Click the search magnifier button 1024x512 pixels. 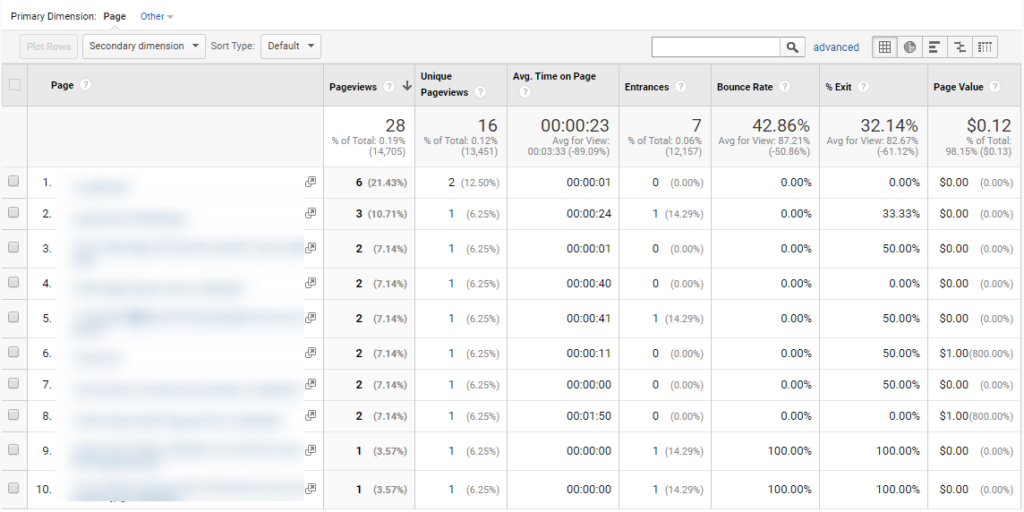tap(792, 47)
